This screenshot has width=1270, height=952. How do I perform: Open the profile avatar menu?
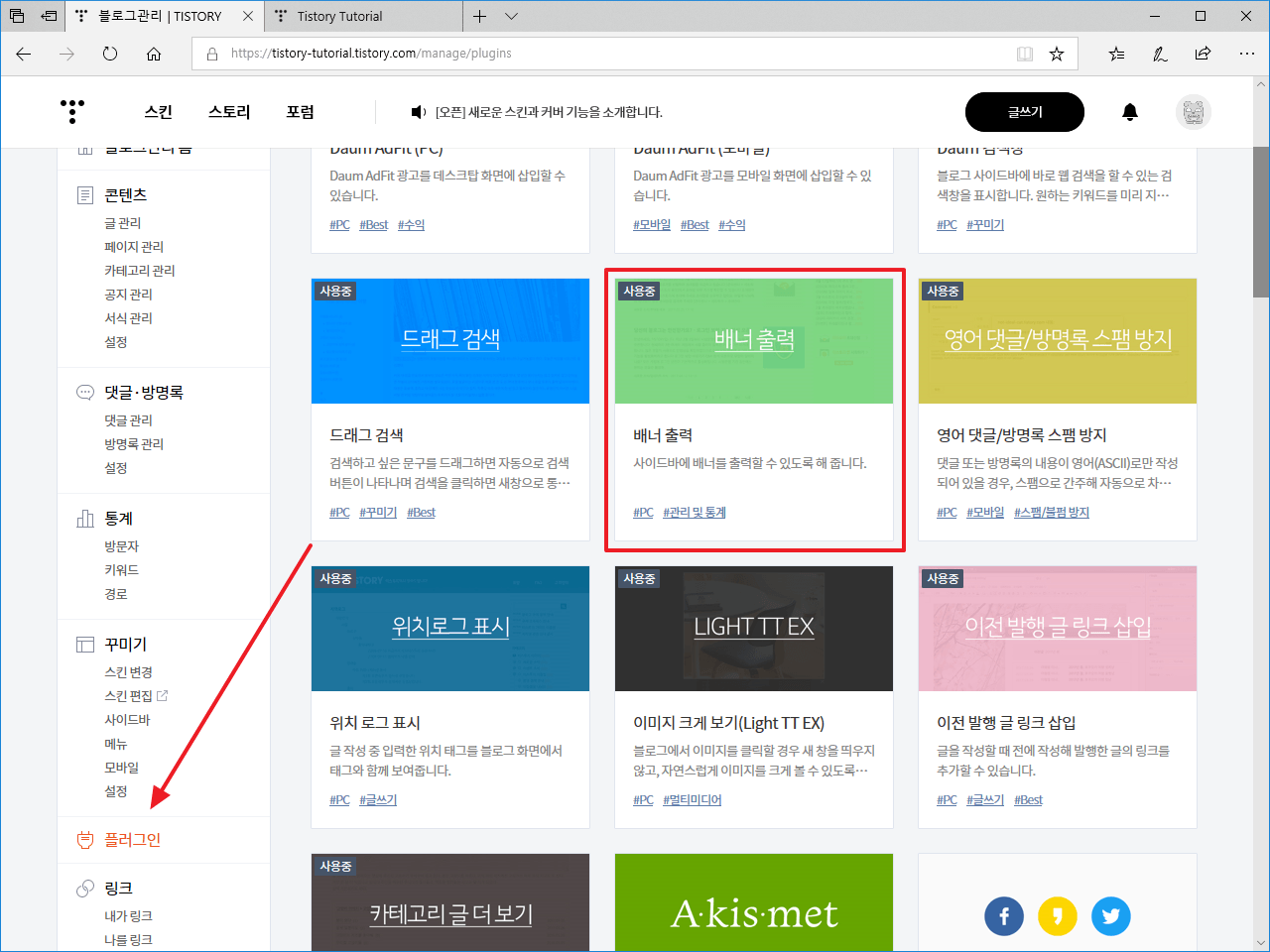(1194, 112)
